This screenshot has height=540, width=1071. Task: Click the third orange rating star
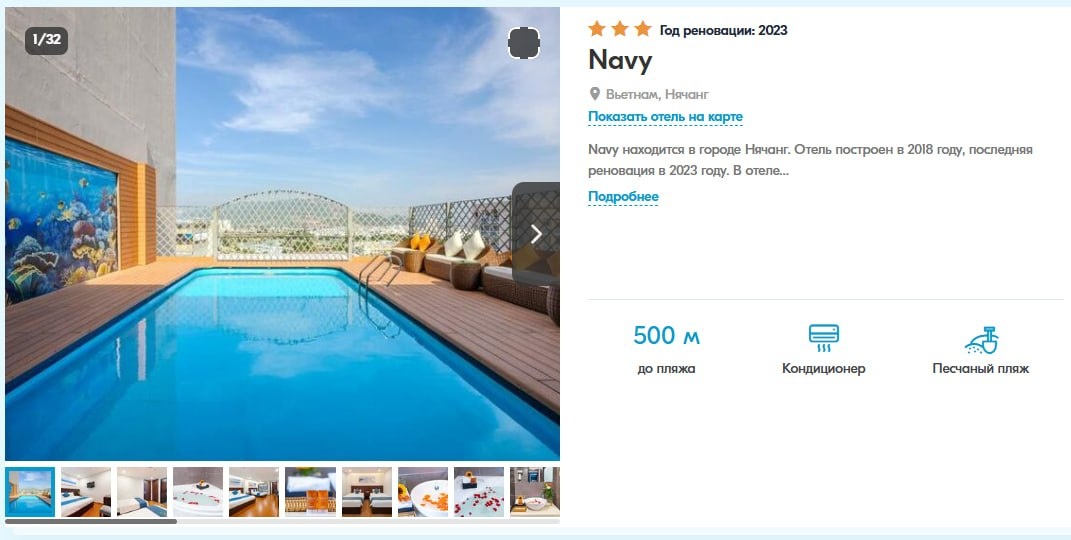pyautogui.click(x=642, y=29)
